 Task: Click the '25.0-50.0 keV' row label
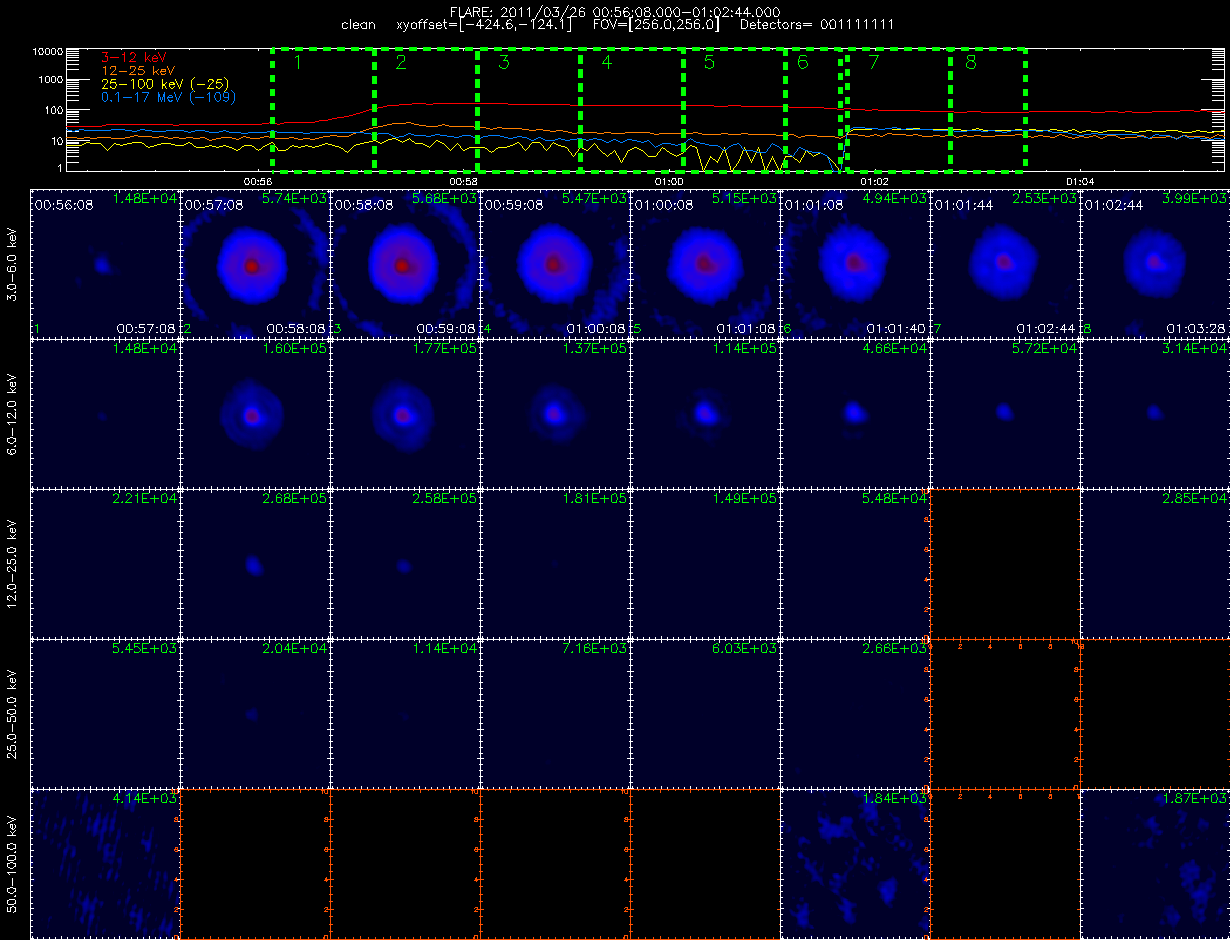point(12,714)
